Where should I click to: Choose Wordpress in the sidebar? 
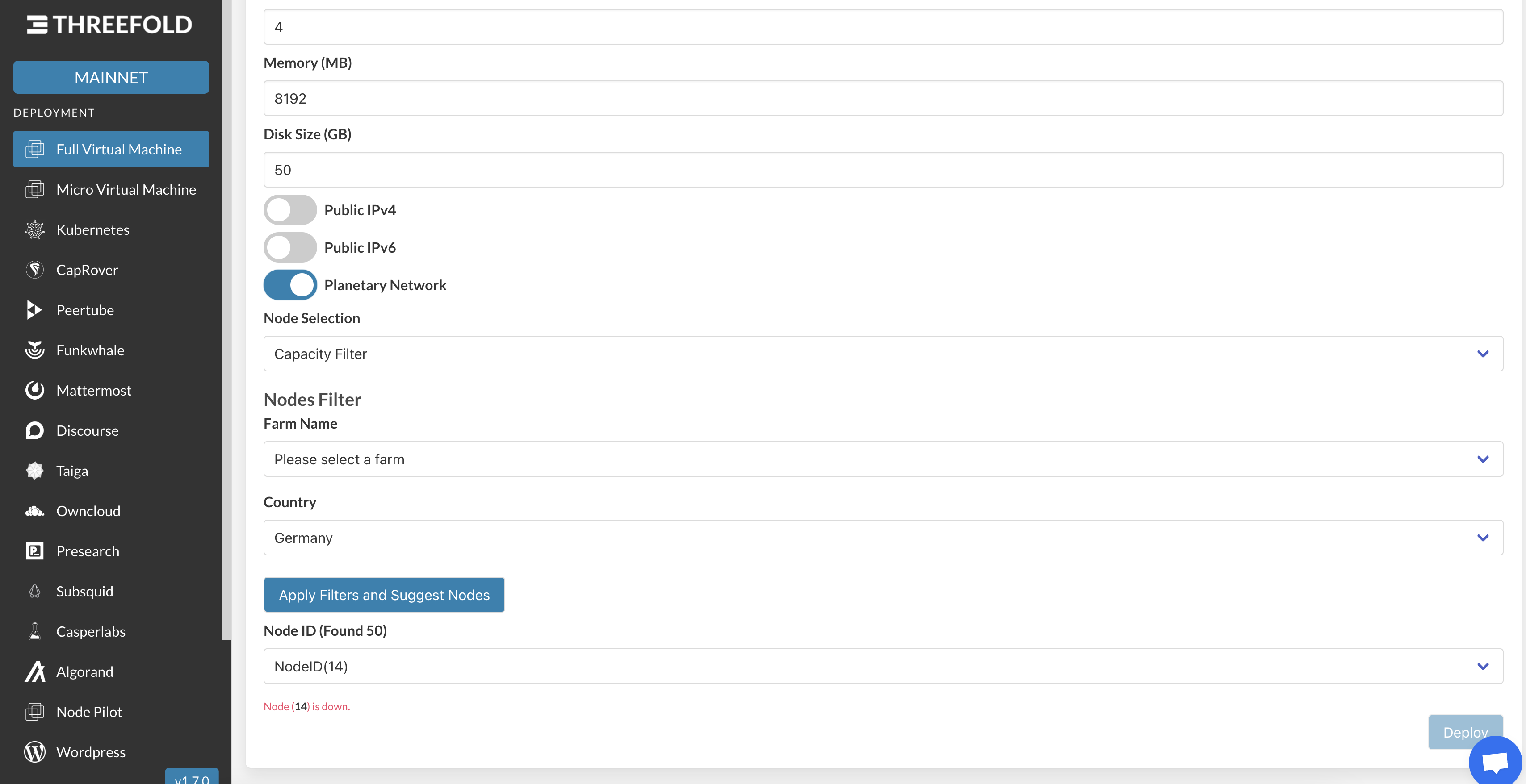pyautogui.click(x=111, y=752)
